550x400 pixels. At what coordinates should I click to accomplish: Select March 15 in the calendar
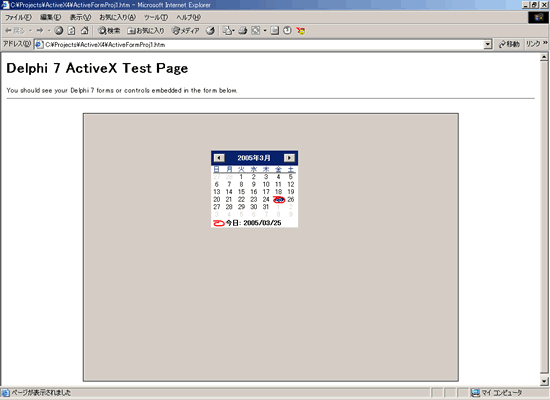(x=241, y=192)
